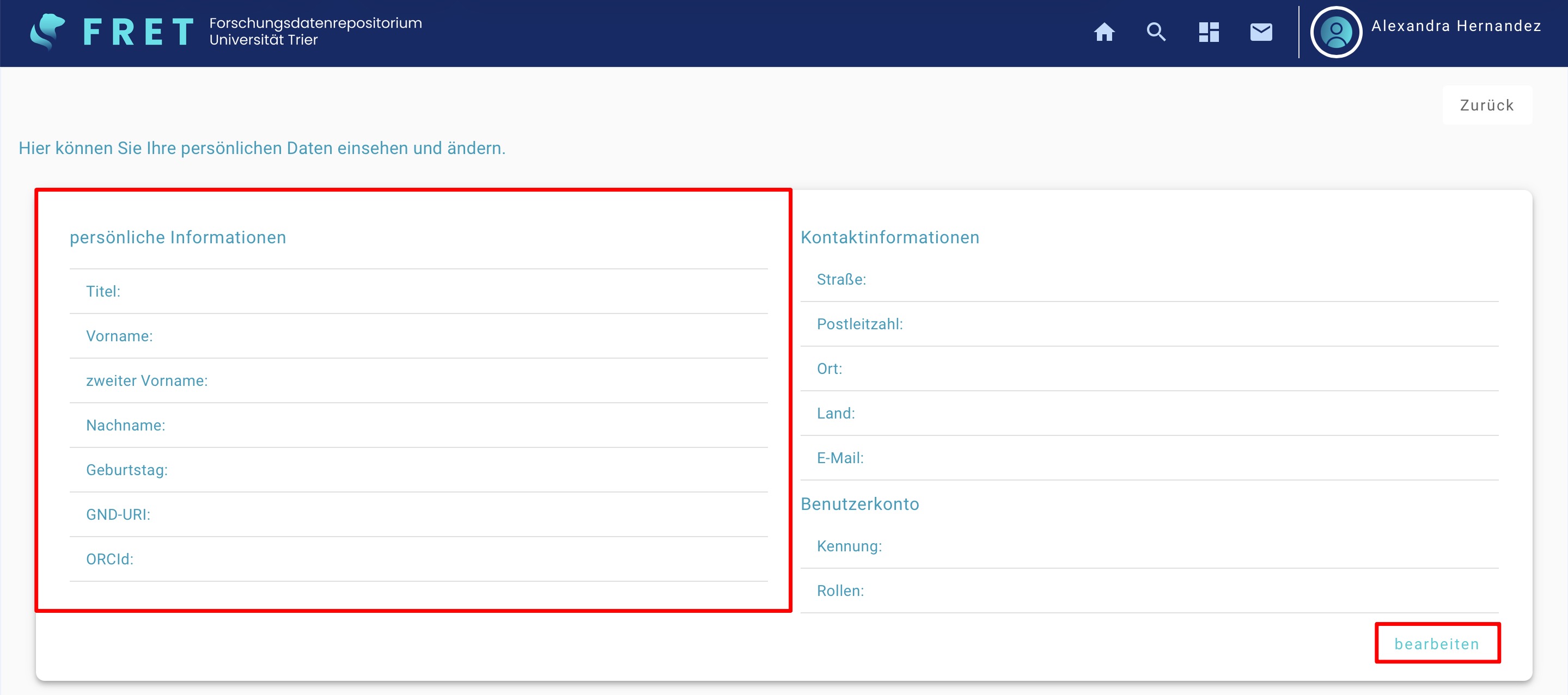Select the Vorname: row
The image size is (1568, 695).
coord(419,336)
